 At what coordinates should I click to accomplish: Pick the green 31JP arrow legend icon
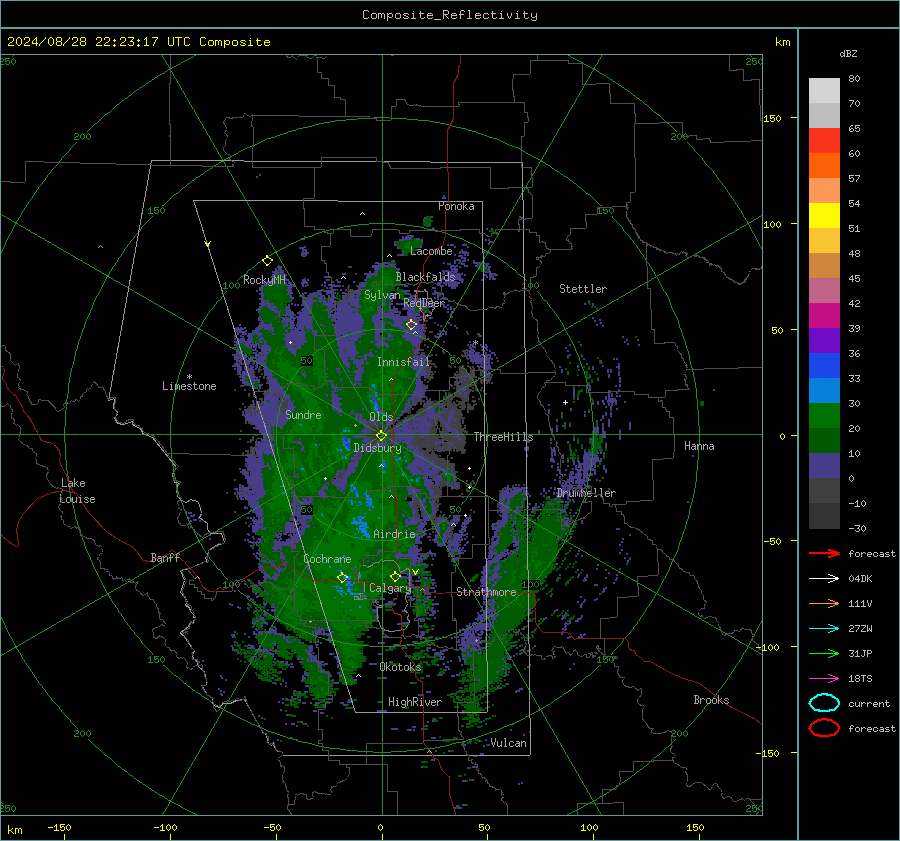(x=824, y=653)
